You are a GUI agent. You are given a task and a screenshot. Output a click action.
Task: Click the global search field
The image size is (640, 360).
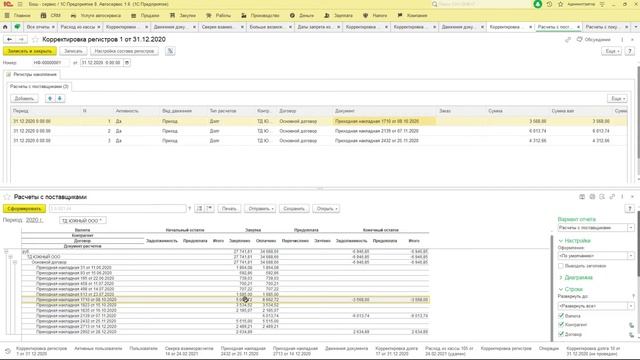coord(481,4)
